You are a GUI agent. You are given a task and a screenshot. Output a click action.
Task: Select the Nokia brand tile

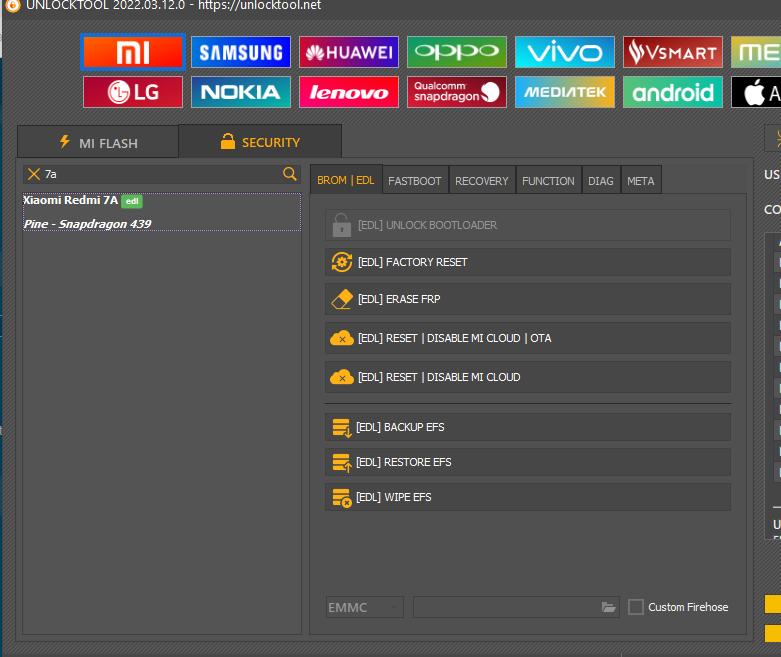point(241,92)
